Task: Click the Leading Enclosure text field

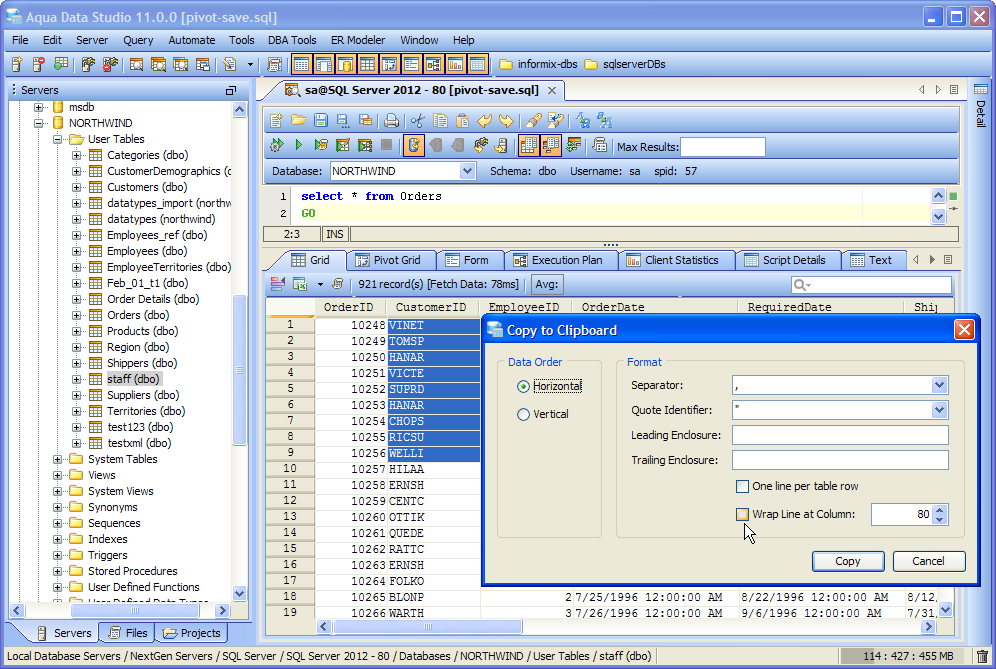Action: pyautogui.click(x=840, y=435)
